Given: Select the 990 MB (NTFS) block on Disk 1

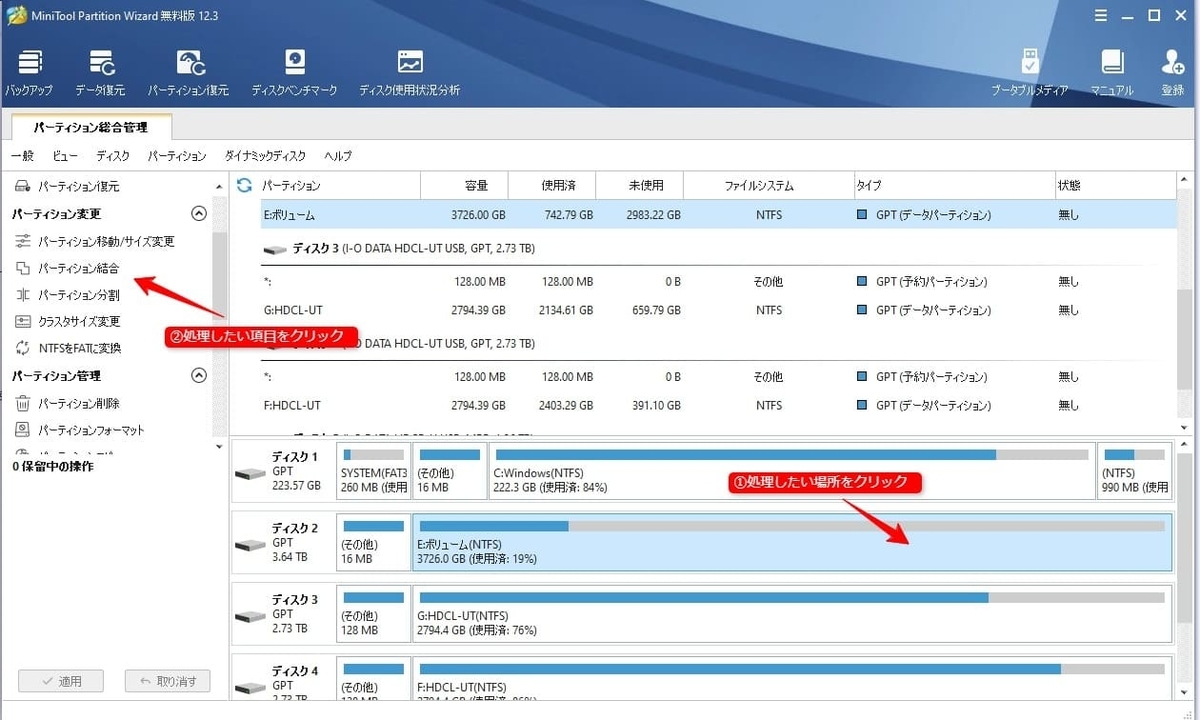Looking at the screenshot, I should coord(1134,470).
